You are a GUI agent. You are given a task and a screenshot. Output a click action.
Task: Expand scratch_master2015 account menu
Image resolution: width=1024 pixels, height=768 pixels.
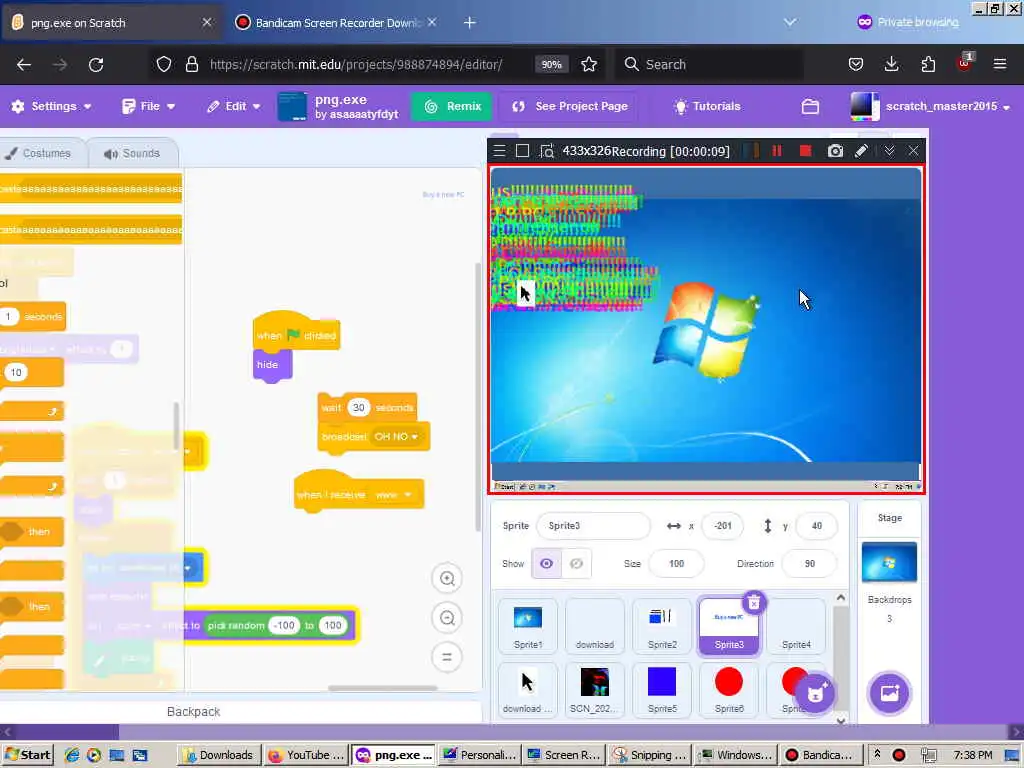[x=931, y=106]
